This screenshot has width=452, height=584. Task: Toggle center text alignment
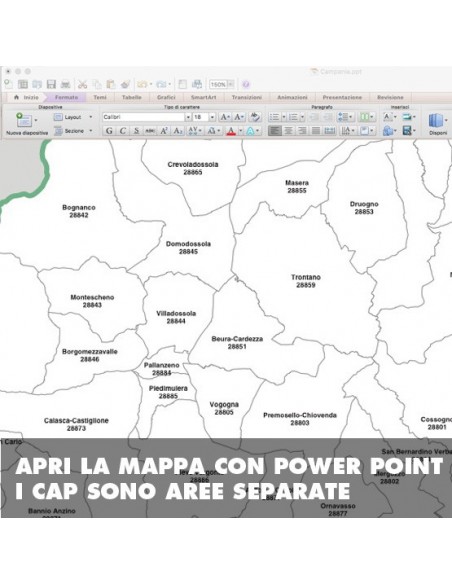pos(289,131)
